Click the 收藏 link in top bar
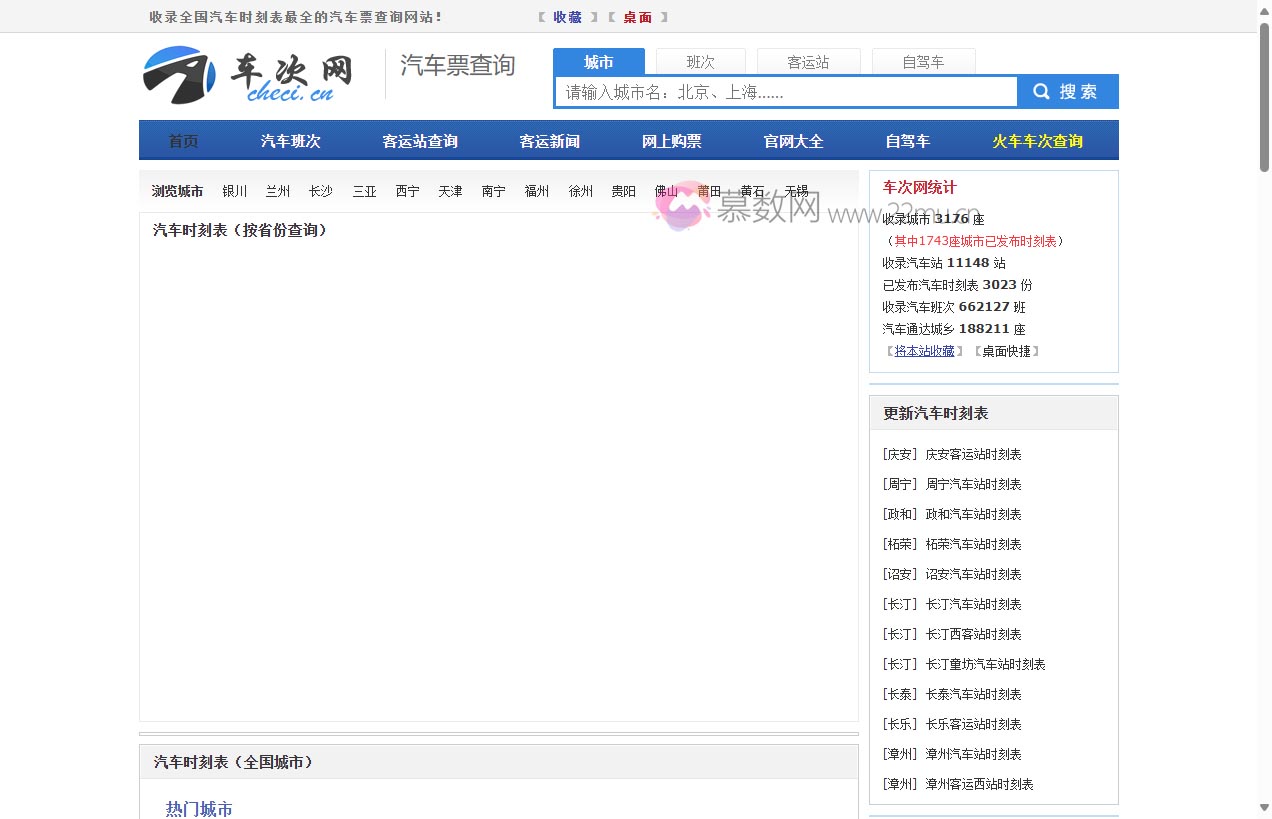 click(566, 17)
